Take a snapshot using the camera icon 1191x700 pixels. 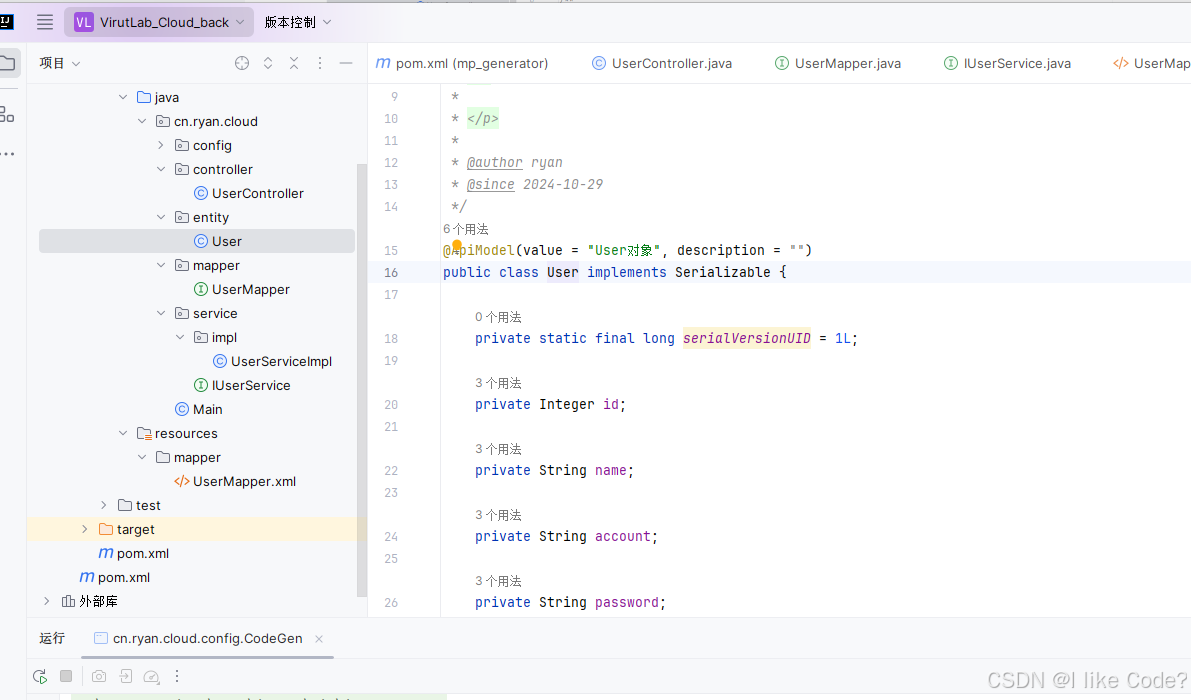(x=98, y=676)
